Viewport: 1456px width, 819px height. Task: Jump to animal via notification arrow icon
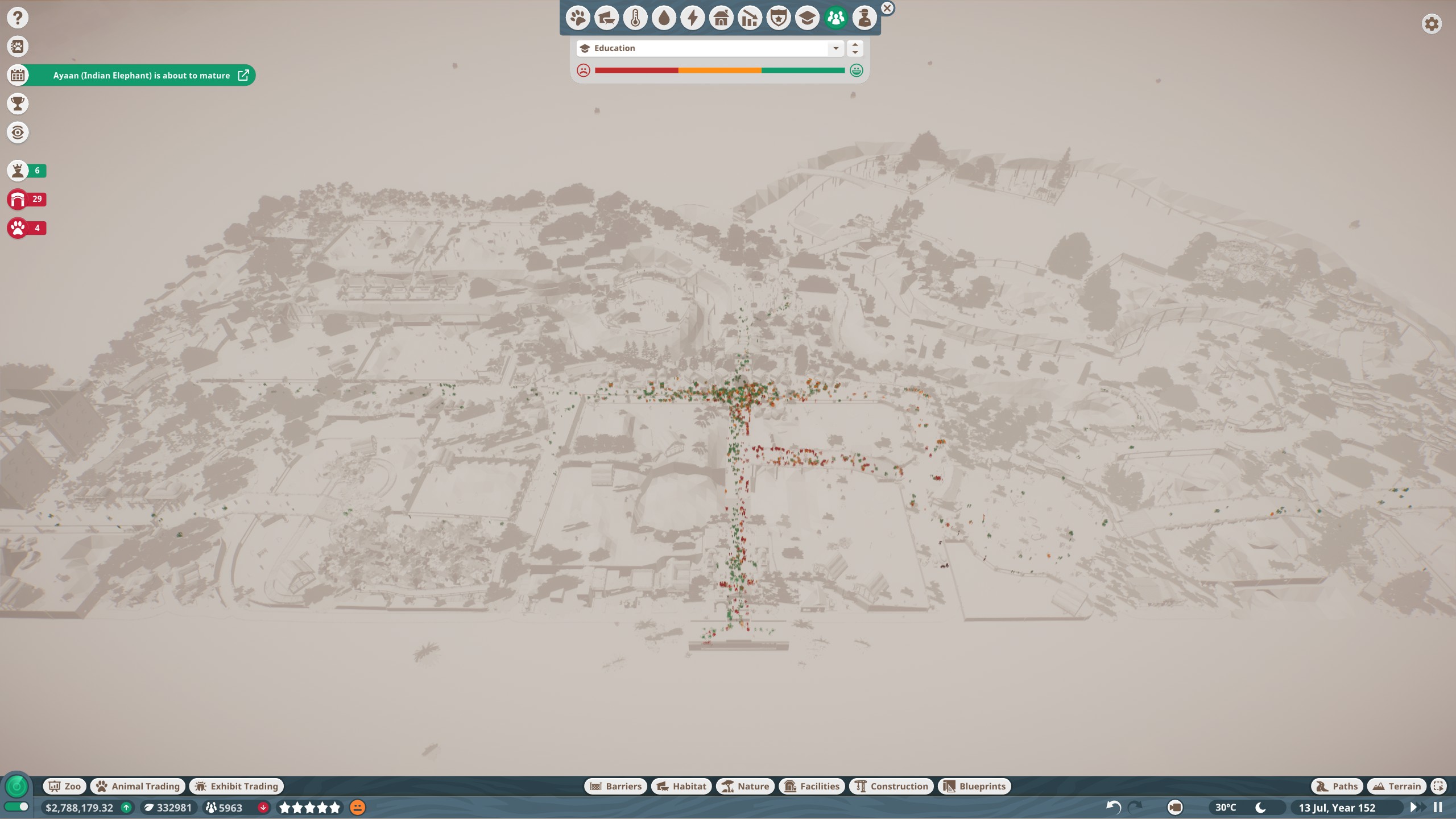click(243, 75)
